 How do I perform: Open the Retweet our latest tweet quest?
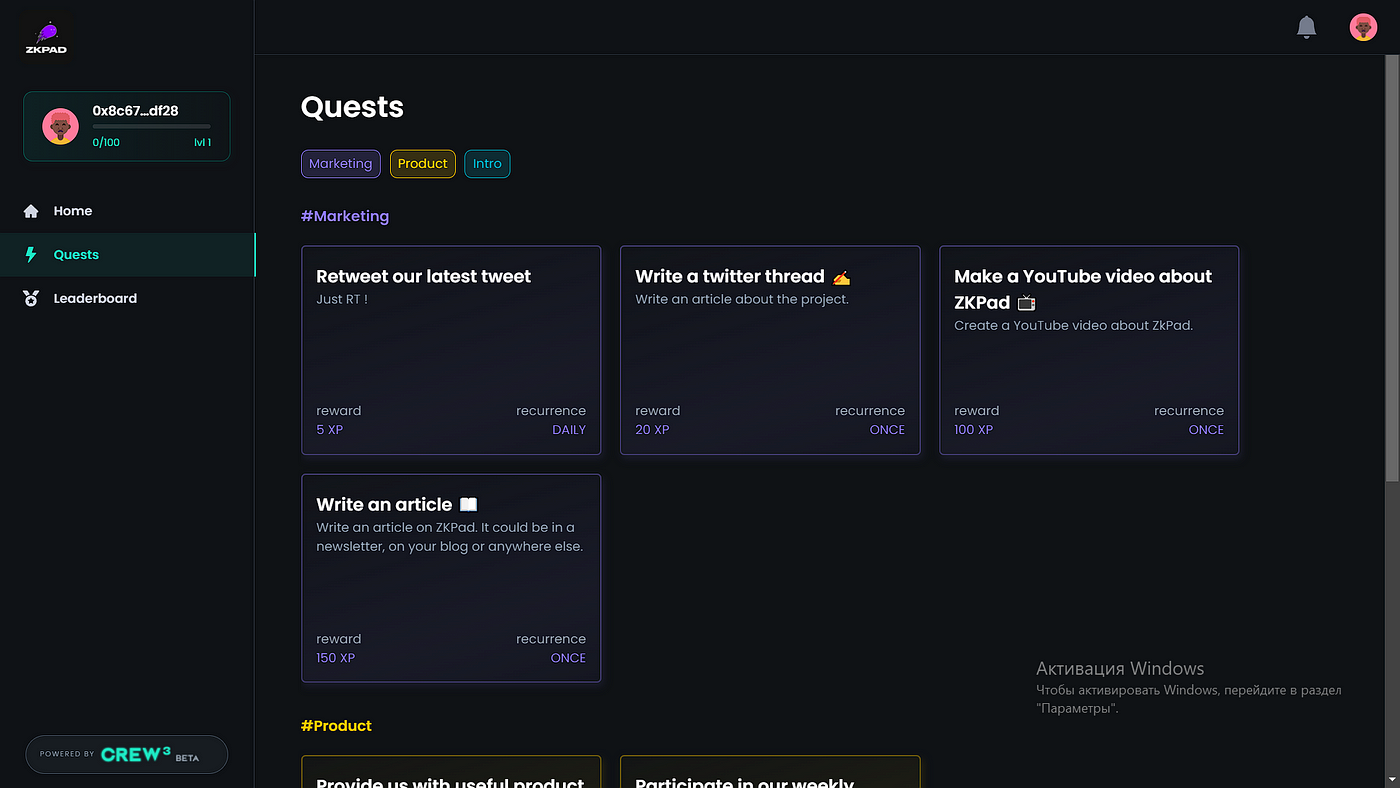click(451, 350)
